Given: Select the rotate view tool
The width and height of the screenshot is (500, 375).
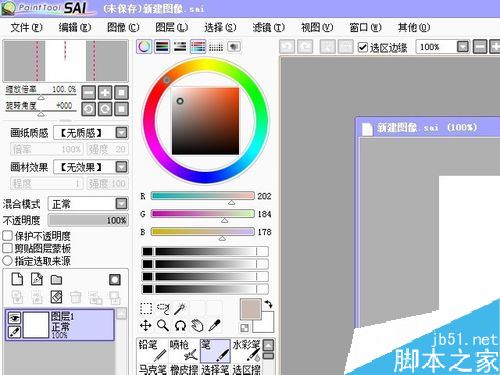Looking at the screenshot, I should pos(180,325).
